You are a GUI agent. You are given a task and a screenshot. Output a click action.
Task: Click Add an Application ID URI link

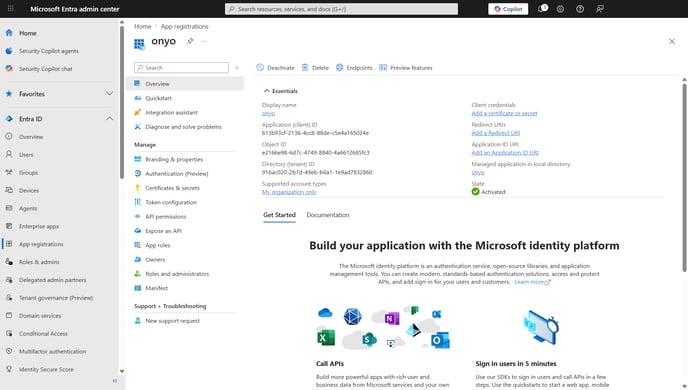[505, 153]
